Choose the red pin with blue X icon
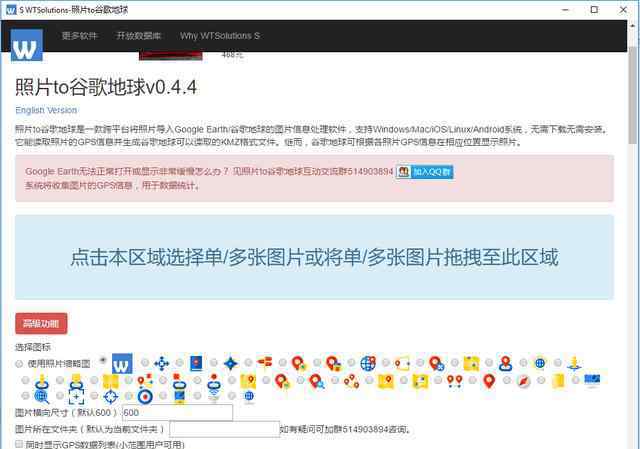 pyautogui.click(x=436, y=363)
